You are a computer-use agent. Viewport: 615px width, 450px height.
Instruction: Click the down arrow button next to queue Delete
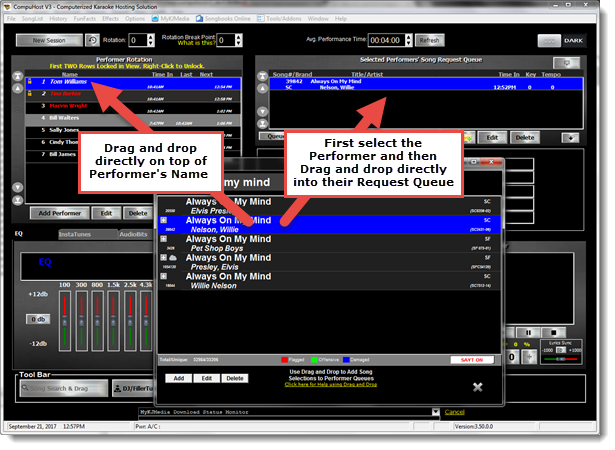tap(571, 137)
